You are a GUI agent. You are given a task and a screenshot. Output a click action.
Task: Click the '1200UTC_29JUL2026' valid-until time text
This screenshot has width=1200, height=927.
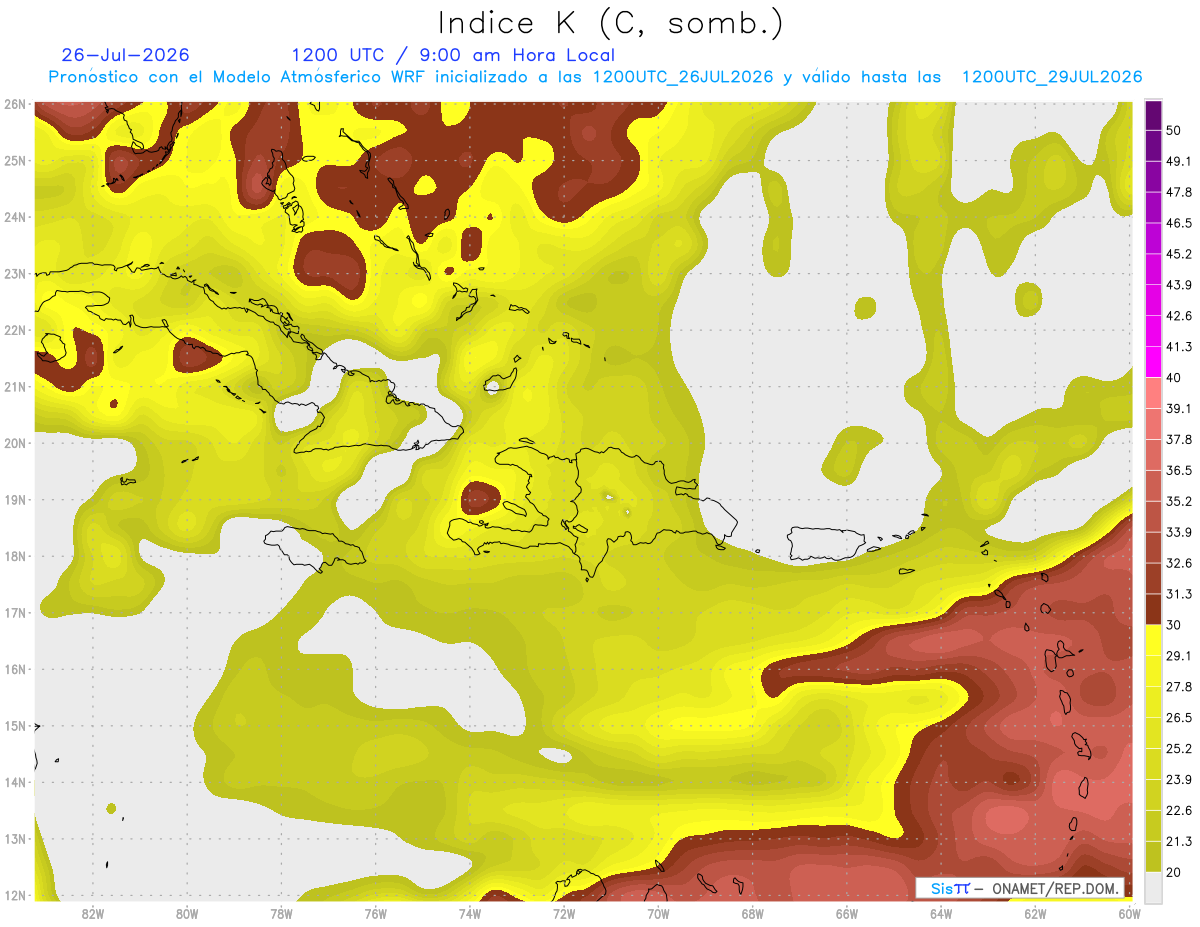coord(1052,77)
